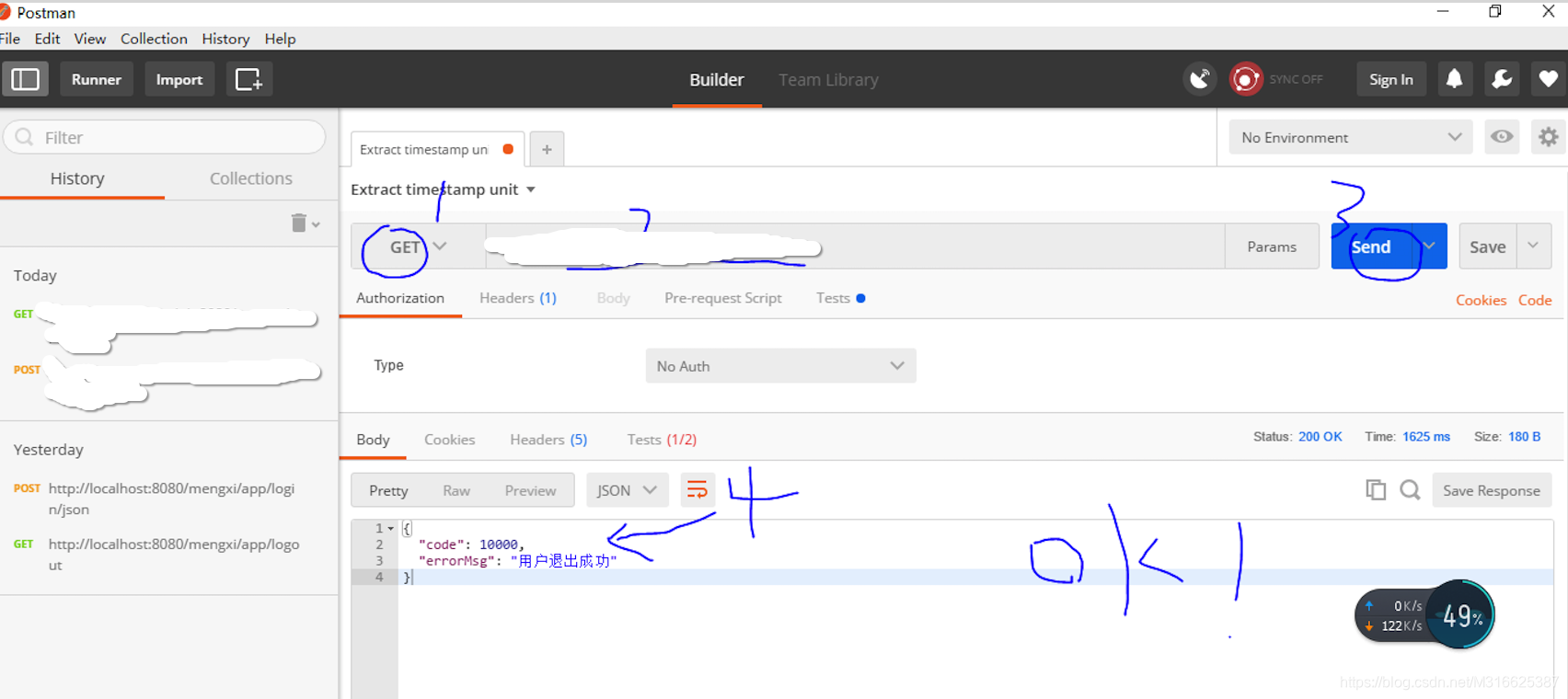Click the Save Response button
The image size is (1568, 699).
(x=1492, y=490)
